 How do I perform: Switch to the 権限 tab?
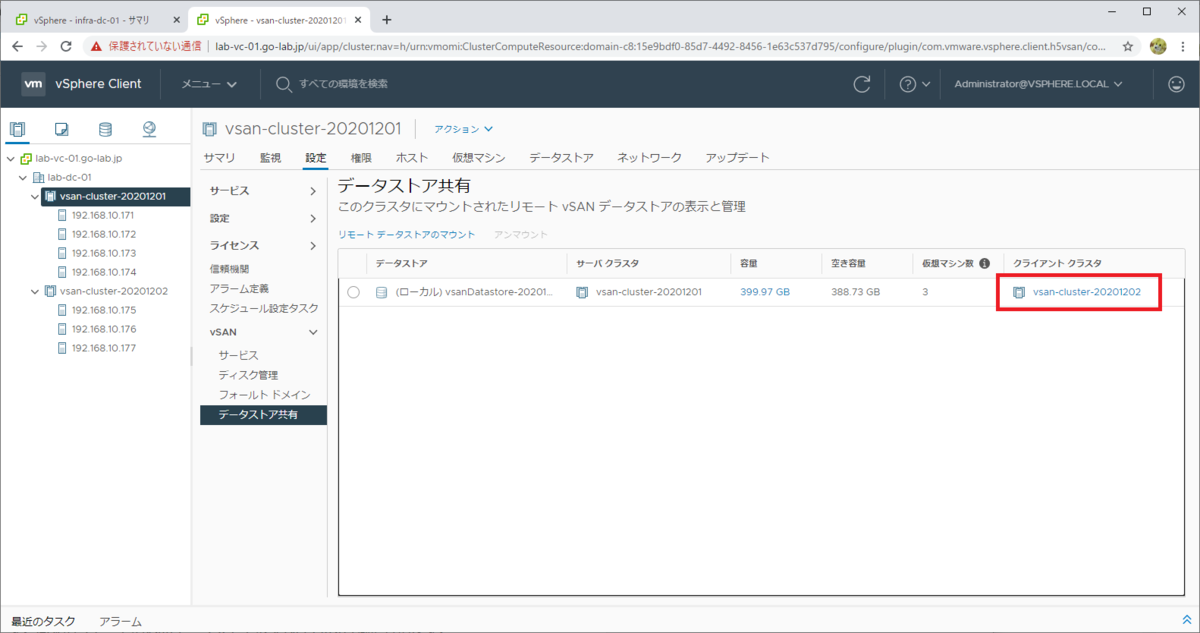(x=361, y=158)
